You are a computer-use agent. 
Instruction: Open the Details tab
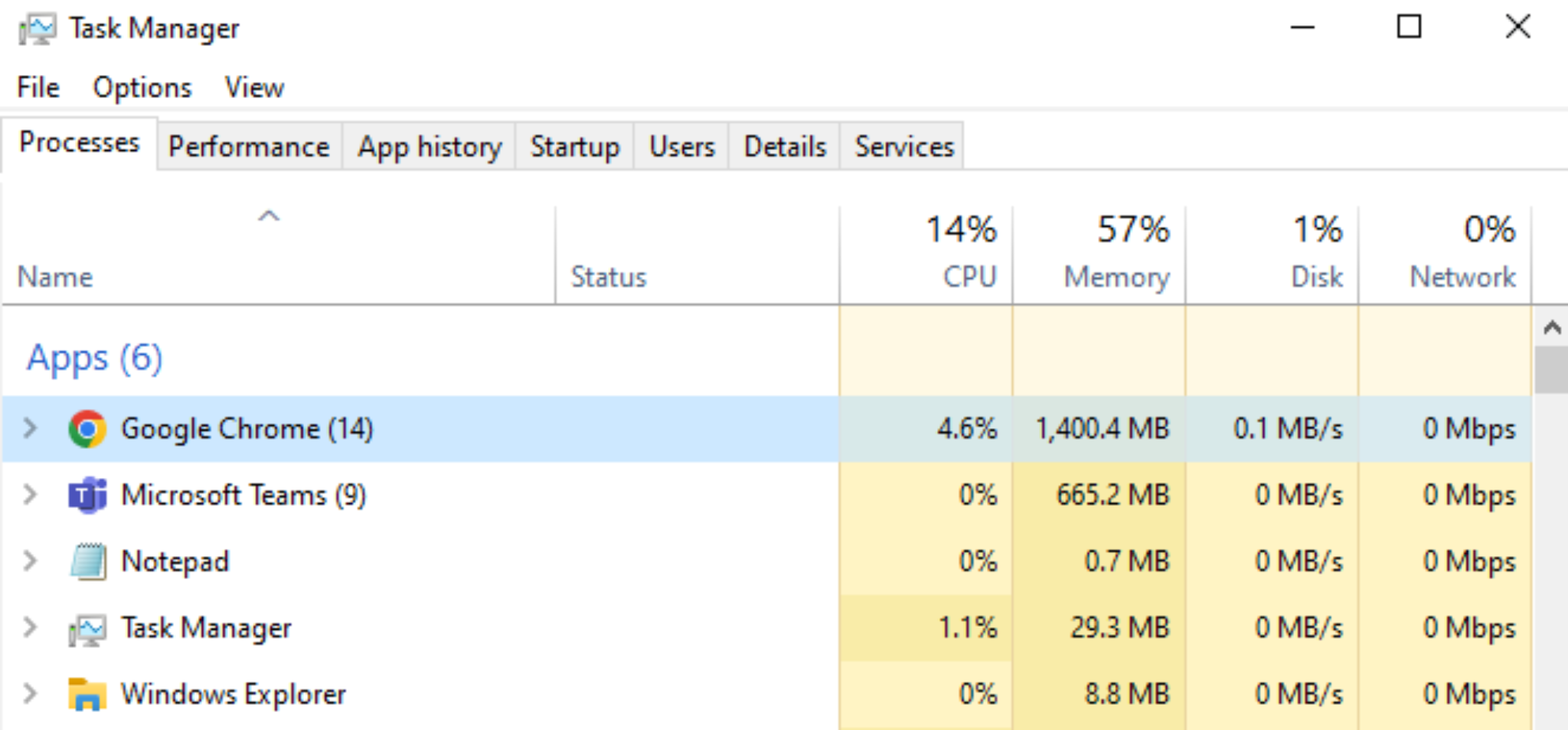[785, 146]
